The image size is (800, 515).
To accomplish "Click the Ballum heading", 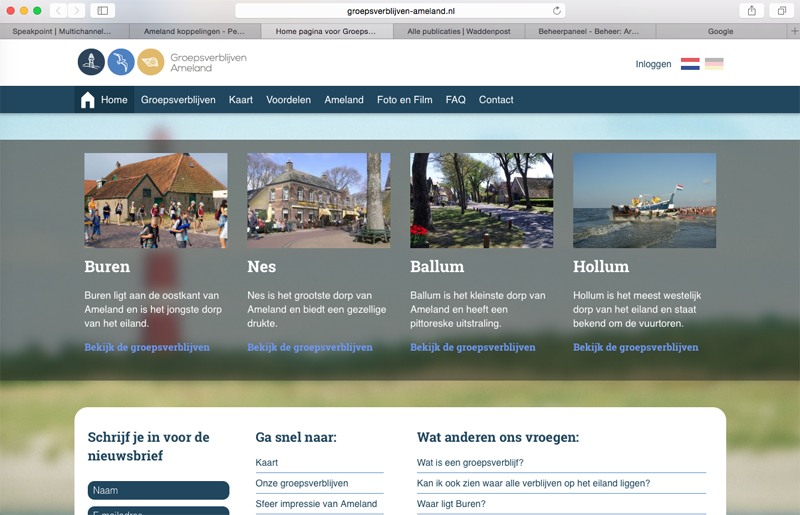I will [437, 266].
